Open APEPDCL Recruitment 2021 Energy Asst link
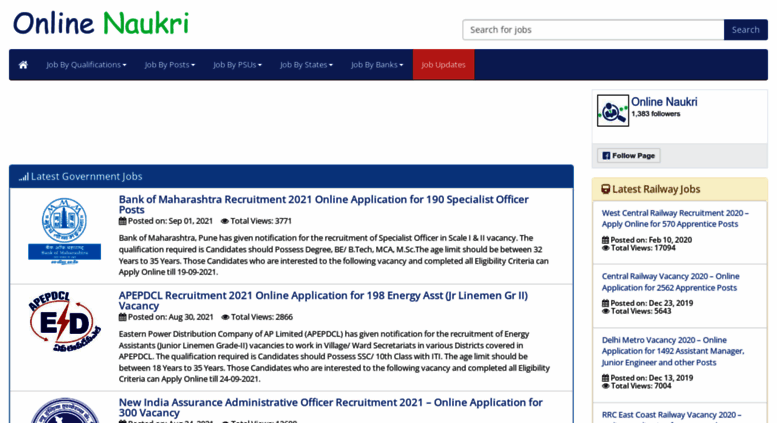 (x=323, y=301)
